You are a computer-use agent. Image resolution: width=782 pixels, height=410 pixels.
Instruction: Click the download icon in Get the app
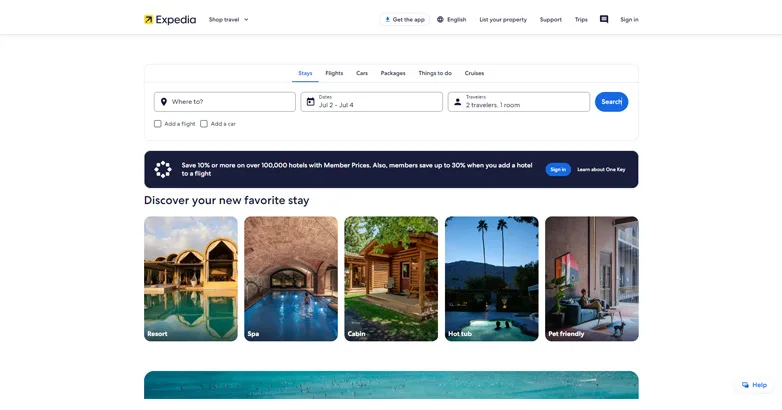point(388,19)
